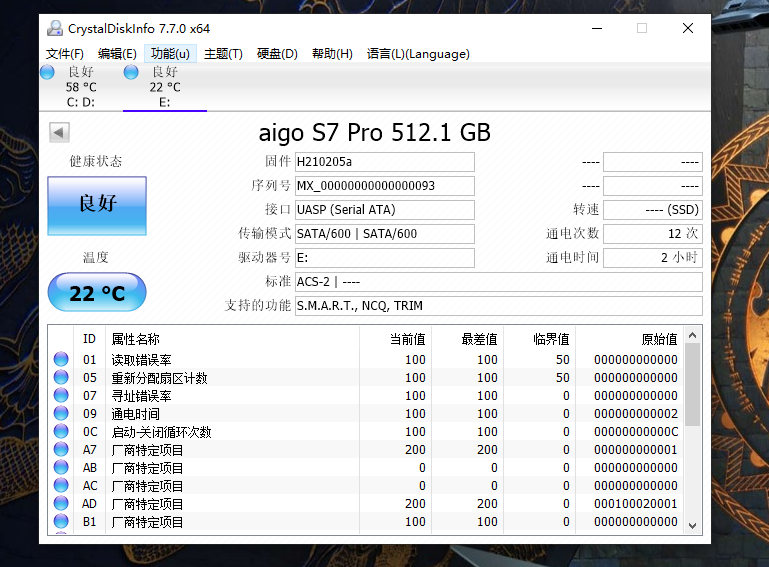Click the attribute list scrollbar thumb

[692, 385]
